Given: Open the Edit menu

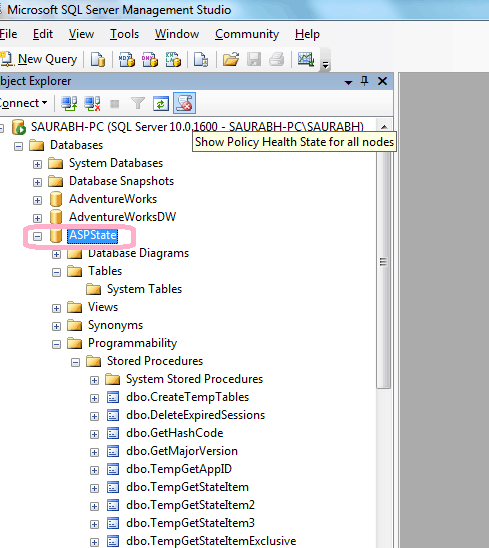Looking at the screenshot, I should [x=43, y=34].
